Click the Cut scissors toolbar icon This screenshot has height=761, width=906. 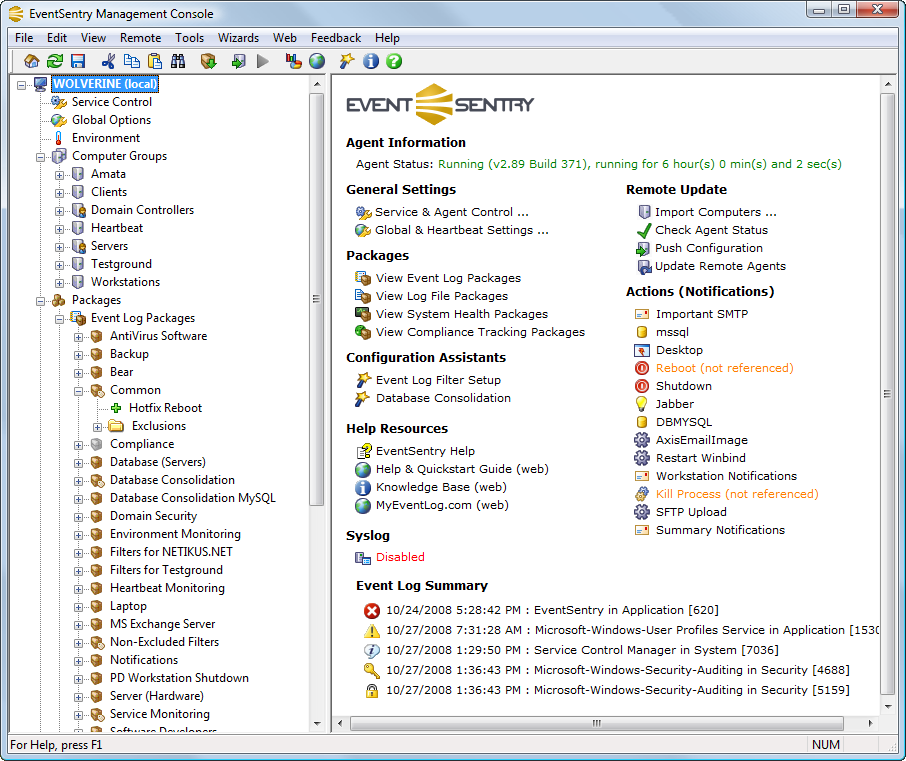pos(108,61)
